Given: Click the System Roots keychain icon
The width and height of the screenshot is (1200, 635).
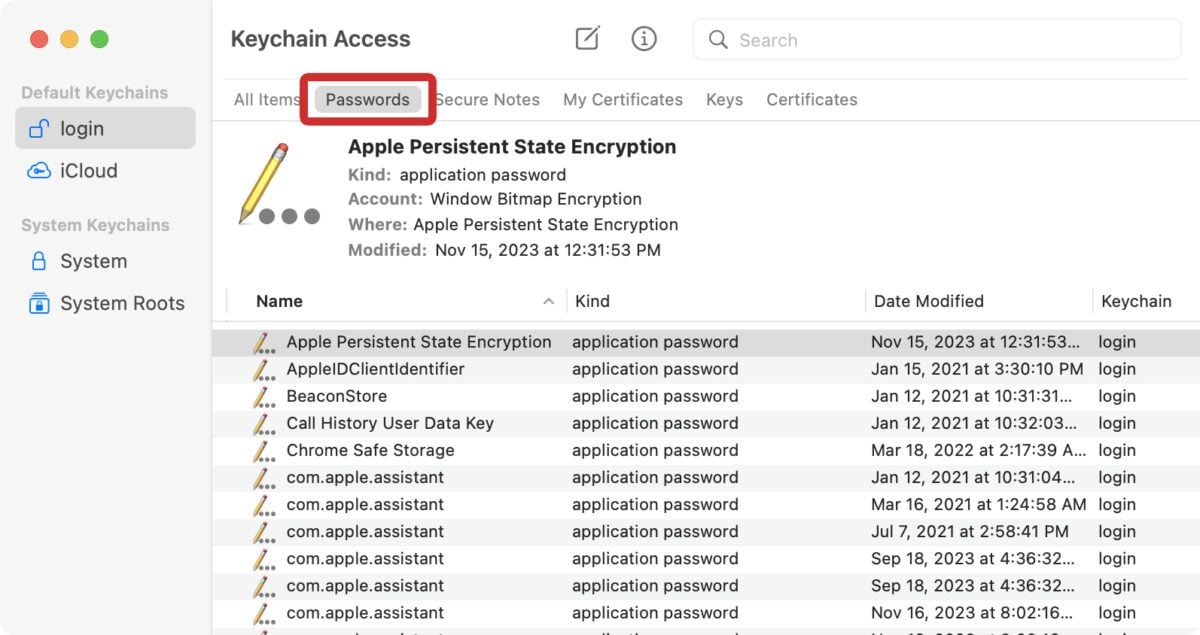Looking at the screenshot, I should point(39,303).
